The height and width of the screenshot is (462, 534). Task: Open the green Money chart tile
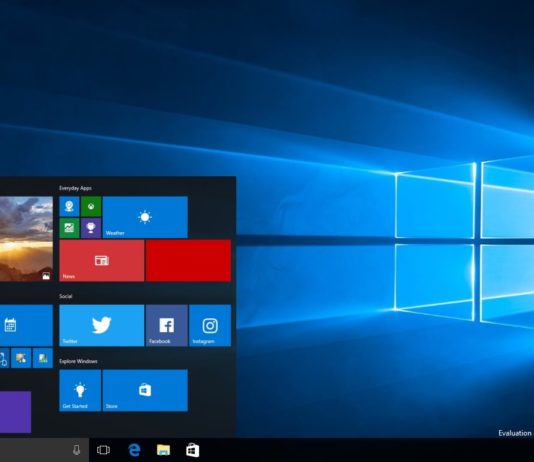click(x=69, y=228)
